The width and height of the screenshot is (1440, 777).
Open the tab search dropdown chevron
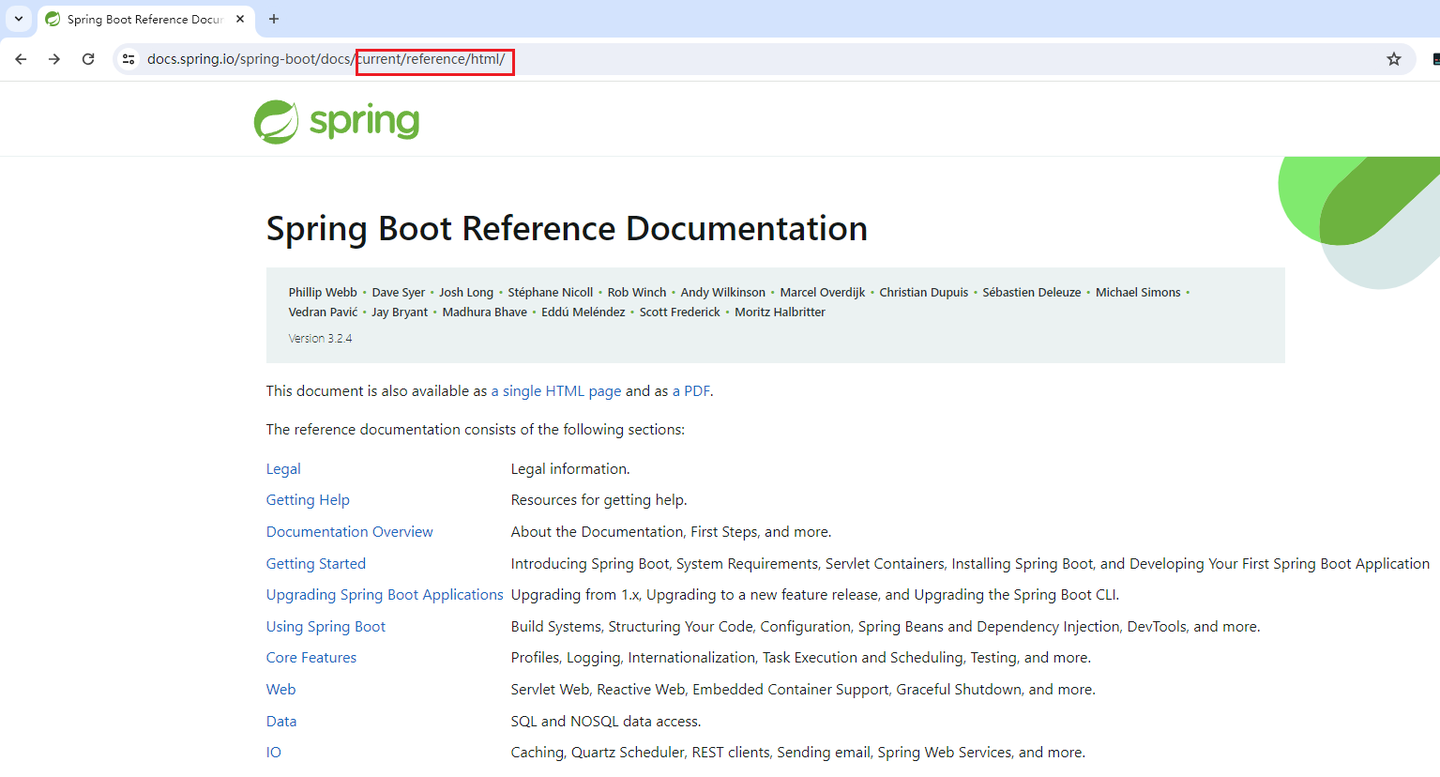pyautogui.click(x=18, y=19)
